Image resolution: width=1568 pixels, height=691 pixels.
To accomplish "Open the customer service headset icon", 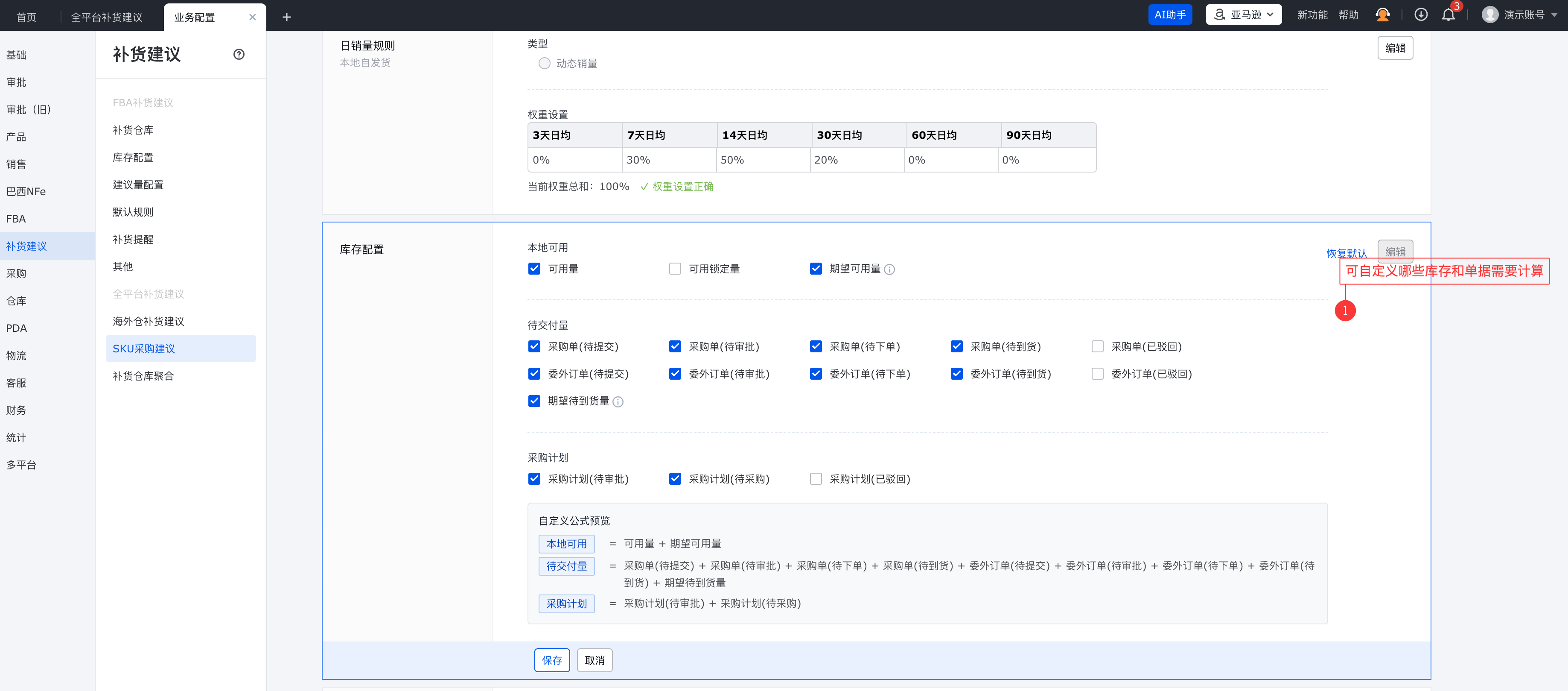I will [x=1382, y=15].
